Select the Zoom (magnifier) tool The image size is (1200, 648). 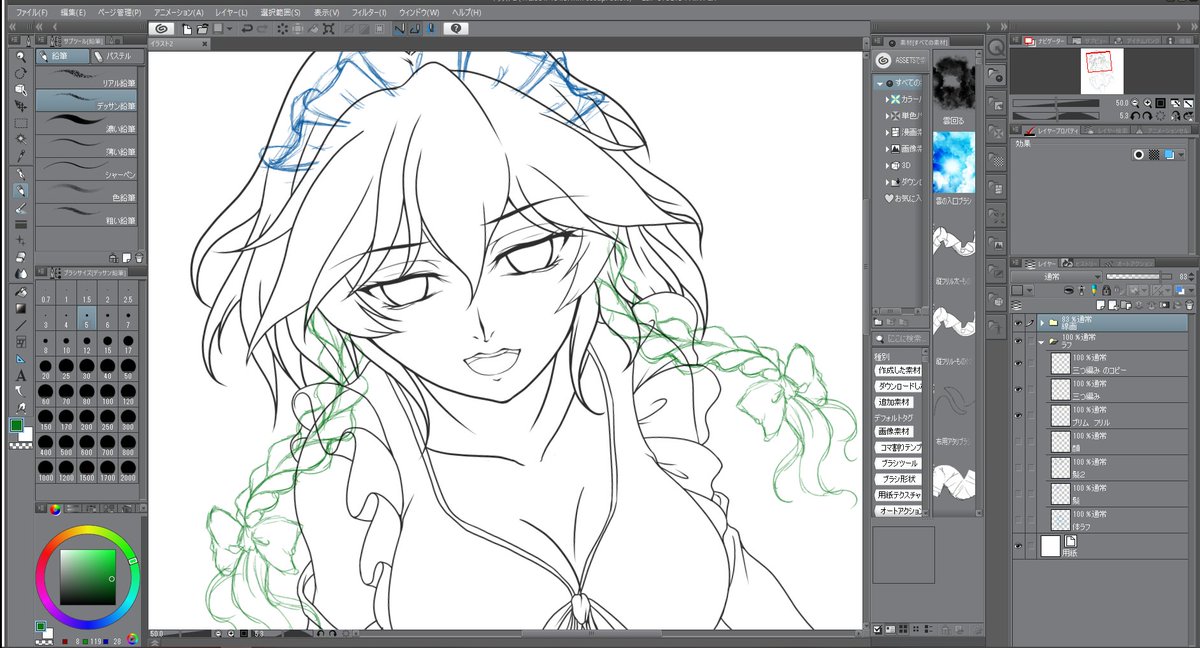(x=21, y=57)
